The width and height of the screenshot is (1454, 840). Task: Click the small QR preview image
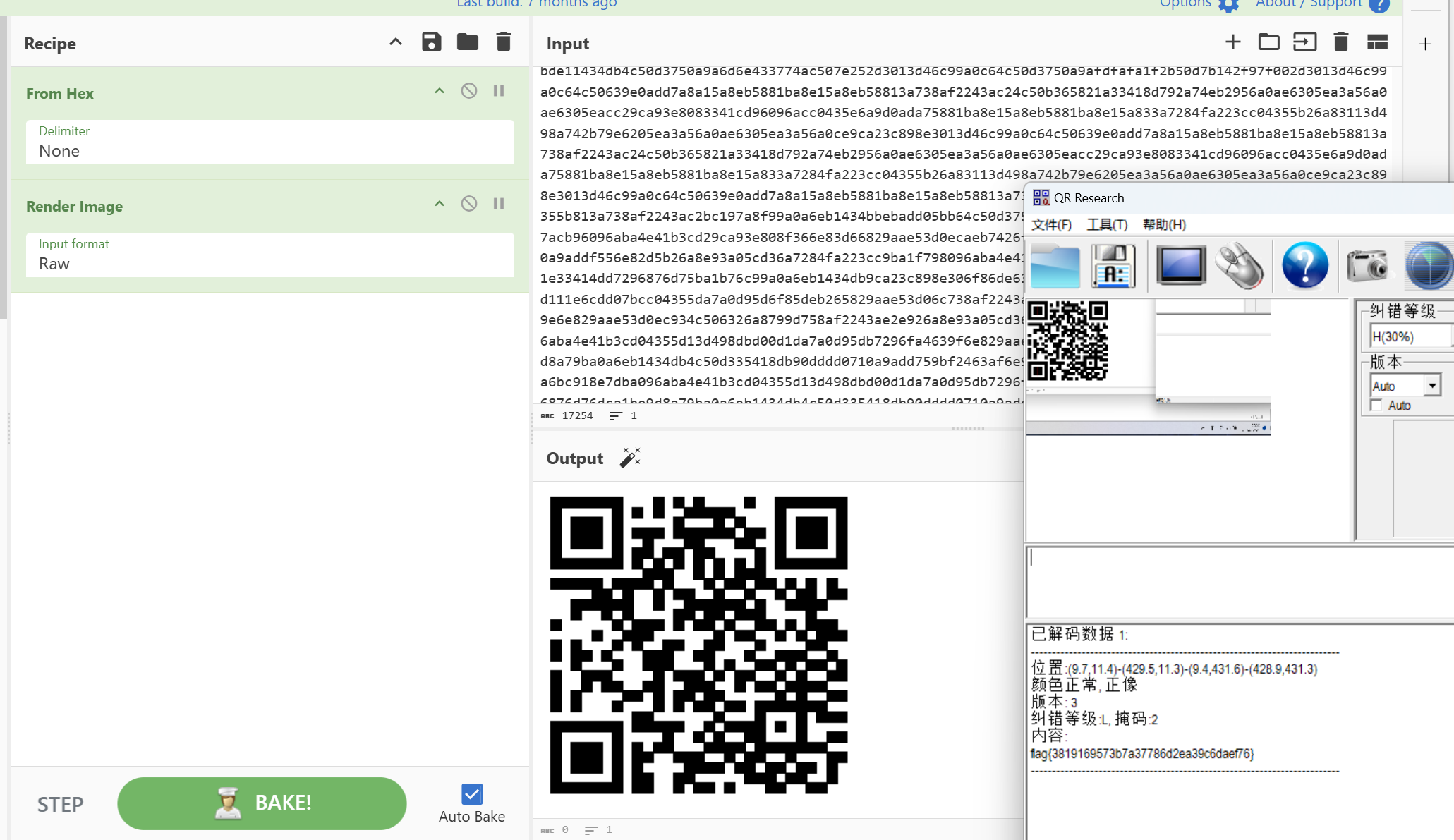tap(1067, 341)
